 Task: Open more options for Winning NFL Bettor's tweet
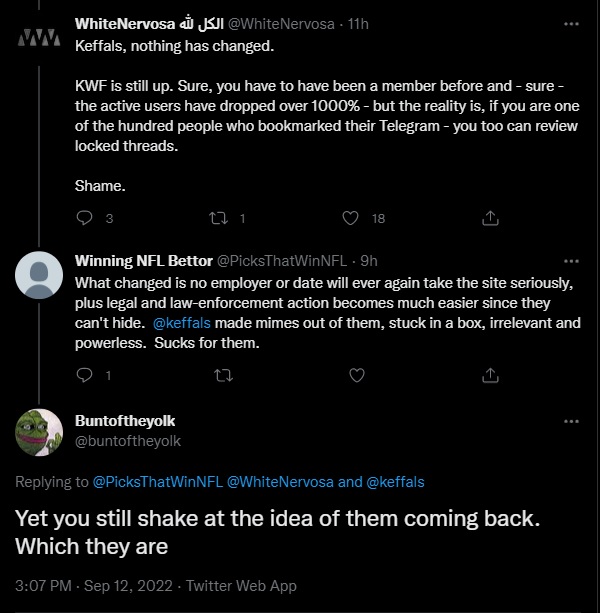(571, 261)
